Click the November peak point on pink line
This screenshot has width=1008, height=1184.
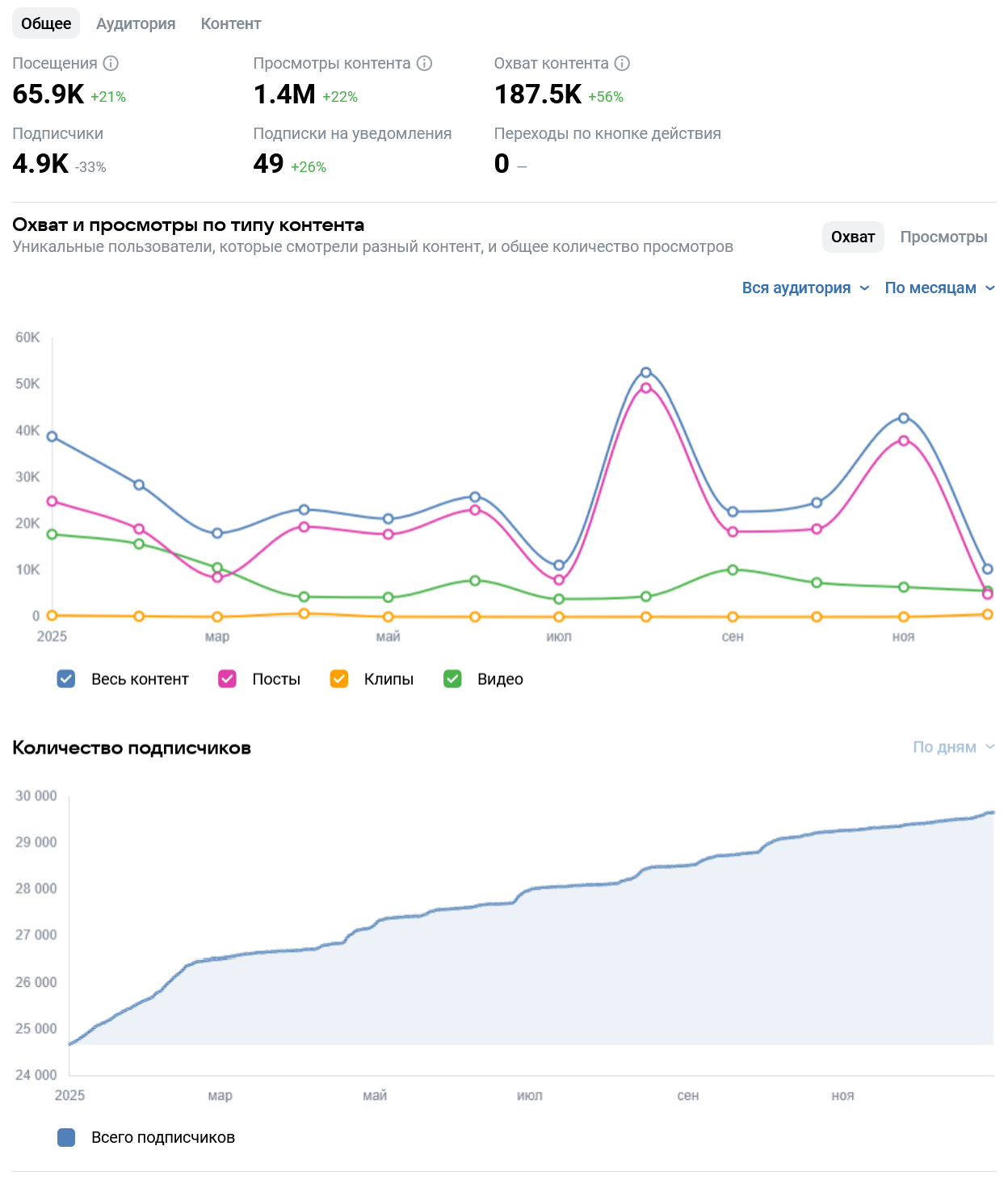(904, 441)
